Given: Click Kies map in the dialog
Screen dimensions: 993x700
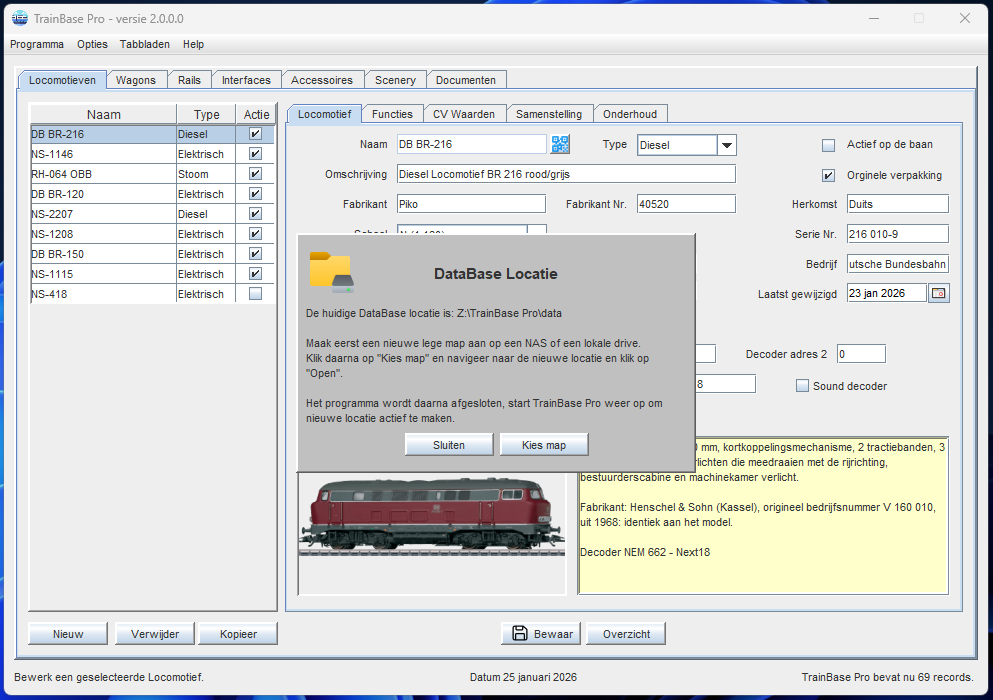Looking at the screenshot, I should (544, 444).
